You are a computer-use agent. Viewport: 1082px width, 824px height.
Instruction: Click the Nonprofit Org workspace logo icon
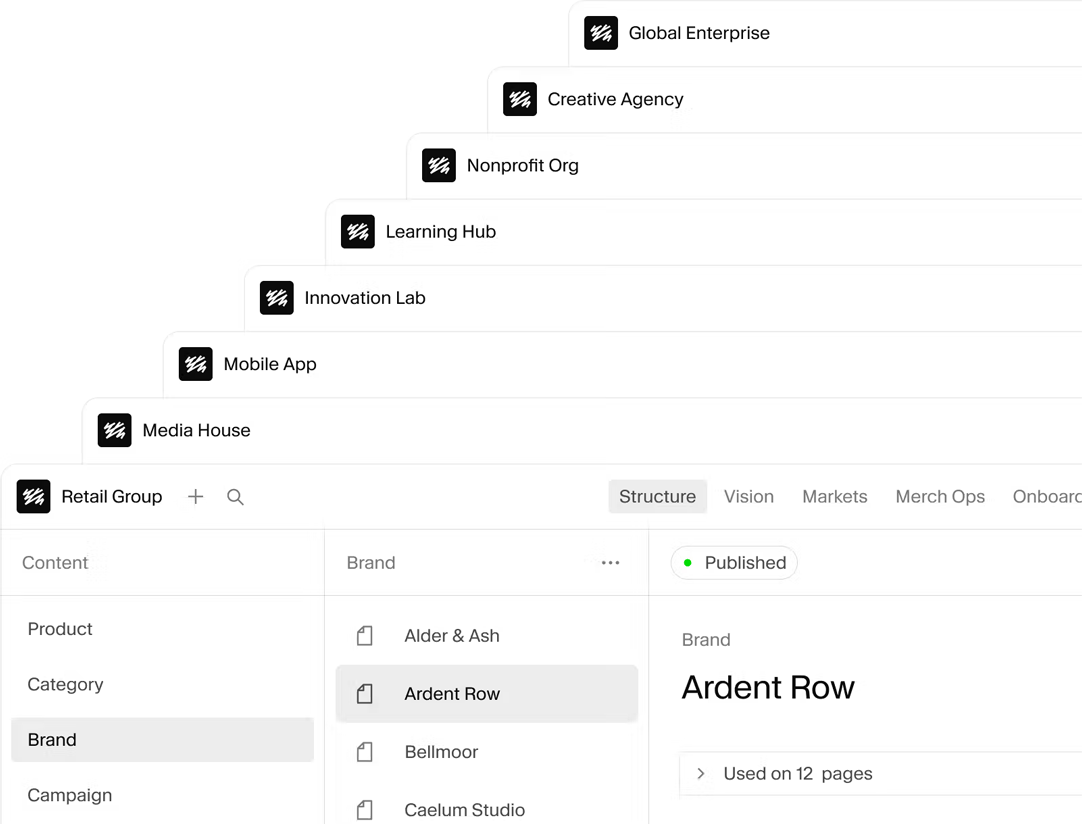pyautogui.click(x=438, y=166)
